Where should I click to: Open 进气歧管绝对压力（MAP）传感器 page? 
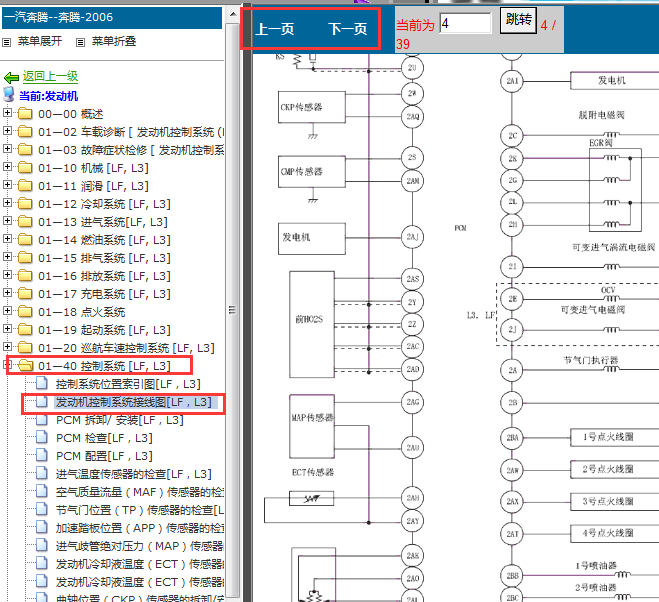click(x=140, y=547)
